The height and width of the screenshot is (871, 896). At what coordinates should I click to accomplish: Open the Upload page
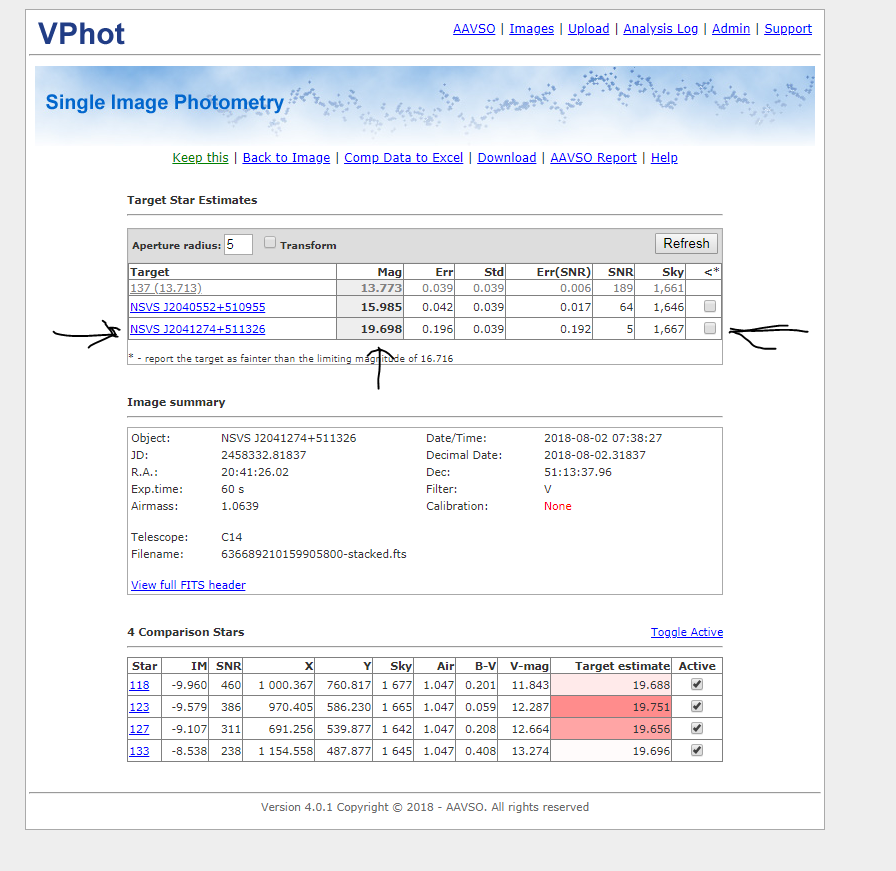pyautogui.click(x=588, y=29)
